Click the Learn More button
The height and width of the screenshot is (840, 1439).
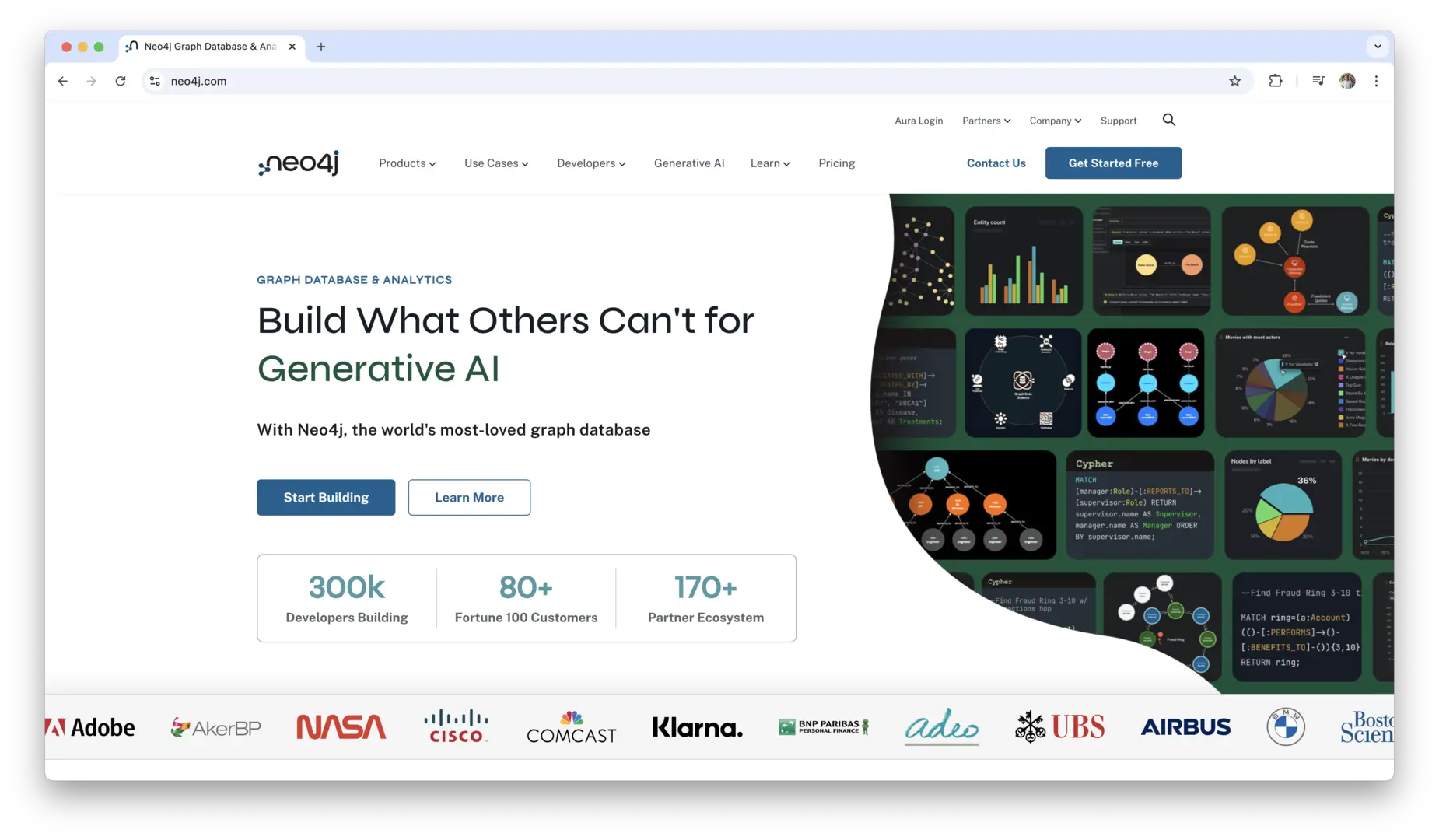pyautogui.click(x=469, y=498)
